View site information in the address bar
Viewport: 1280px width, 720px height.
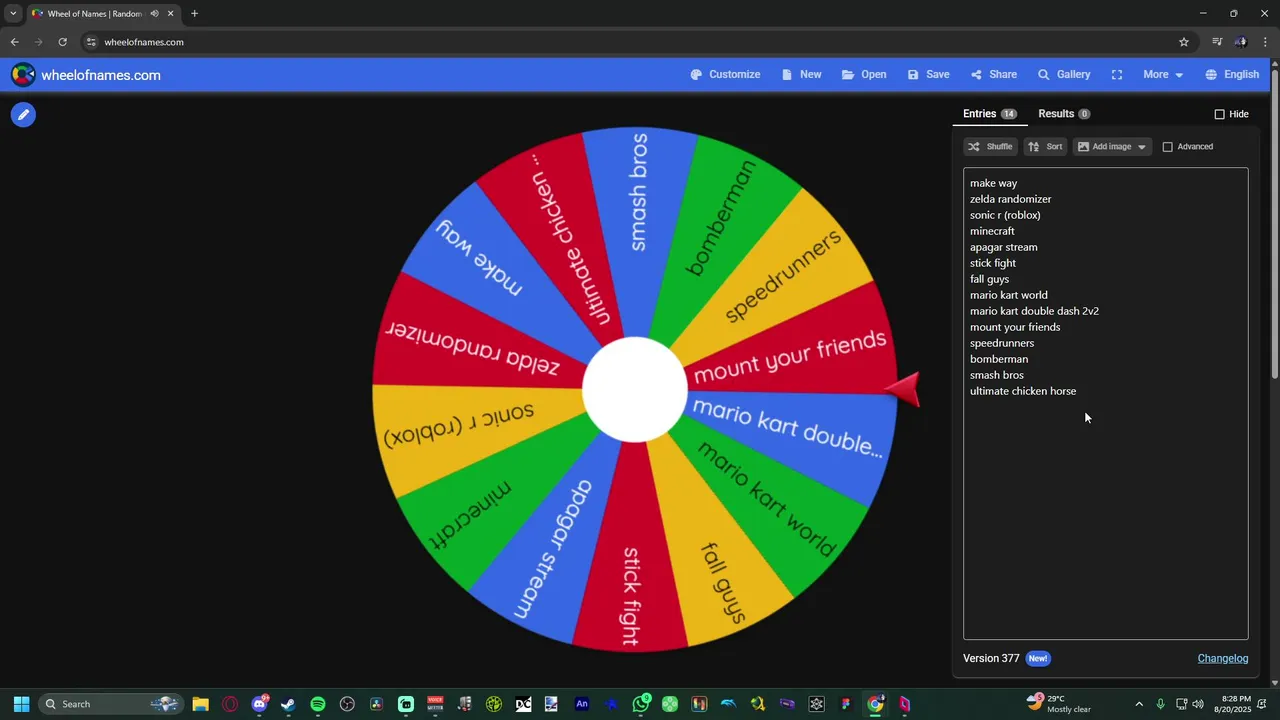coord(91,42)
